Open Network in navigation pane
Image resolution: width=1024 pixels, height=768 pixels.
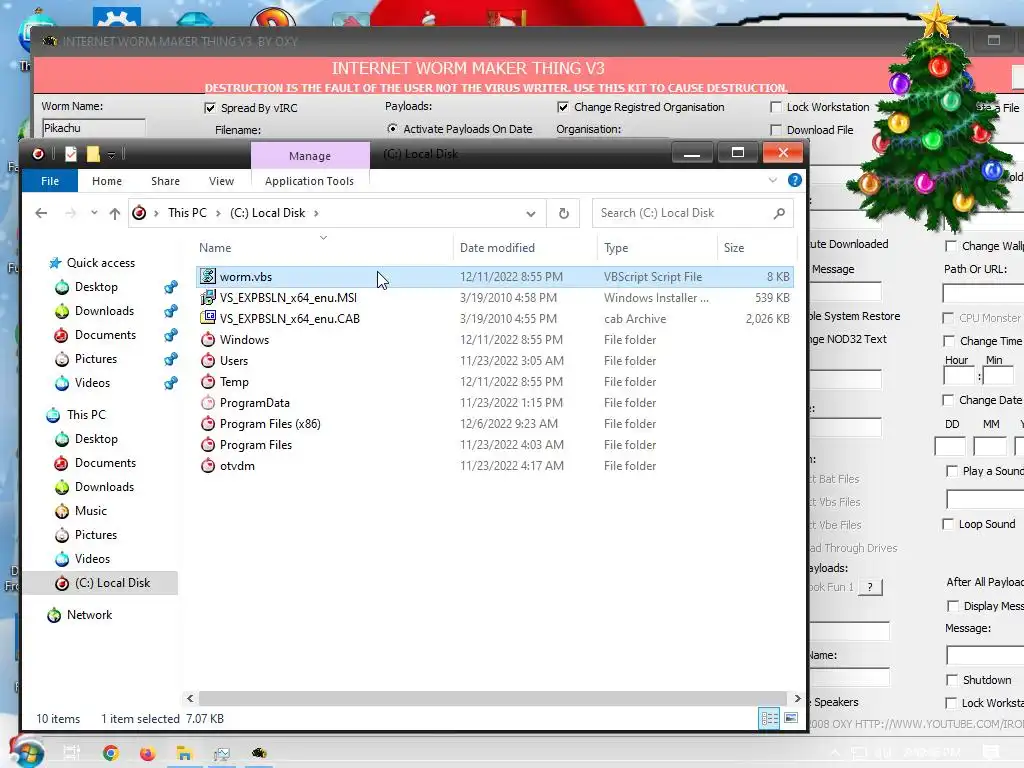tap(89, 615)
